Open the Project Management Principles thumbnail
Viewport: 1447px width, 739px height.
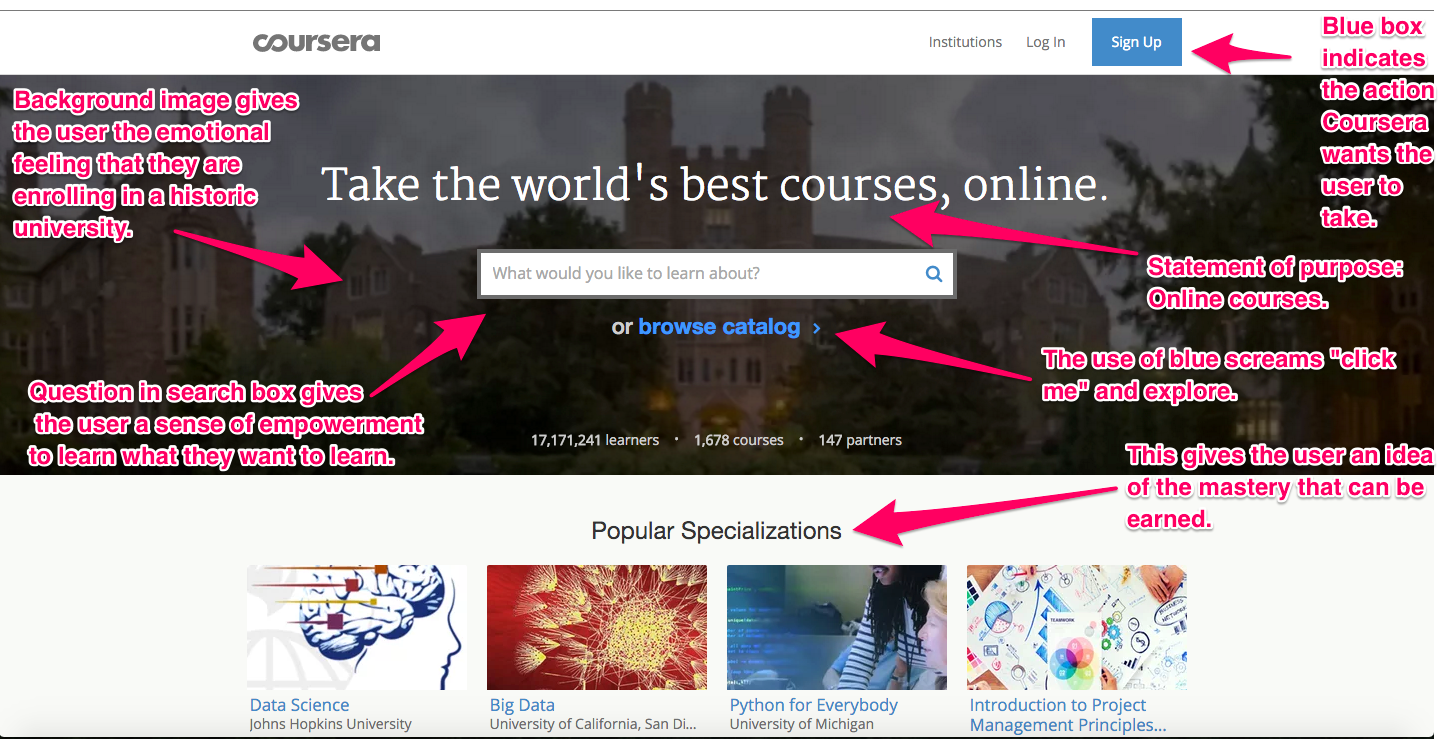click(x=1077, y=627)
